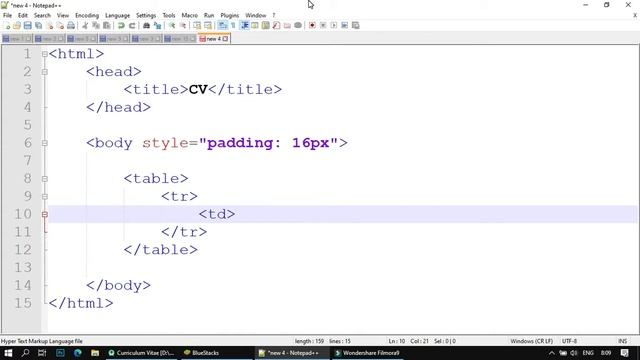
Task: Click line number 5 in the margin
Action: click(x=27, y=125)
